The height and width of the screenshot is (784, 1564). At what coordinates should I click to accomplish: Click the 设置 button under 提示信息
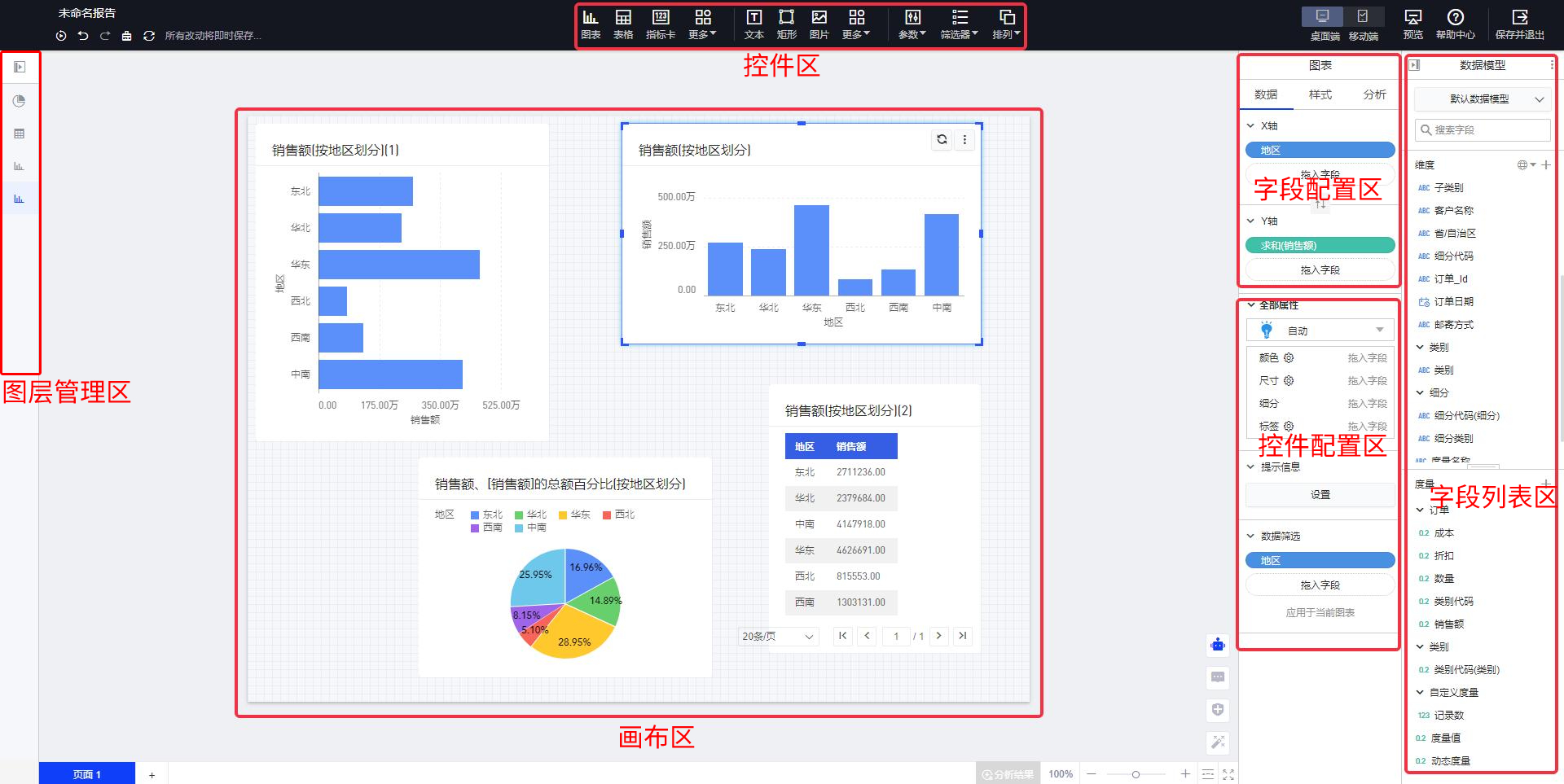pos(1320,495)
